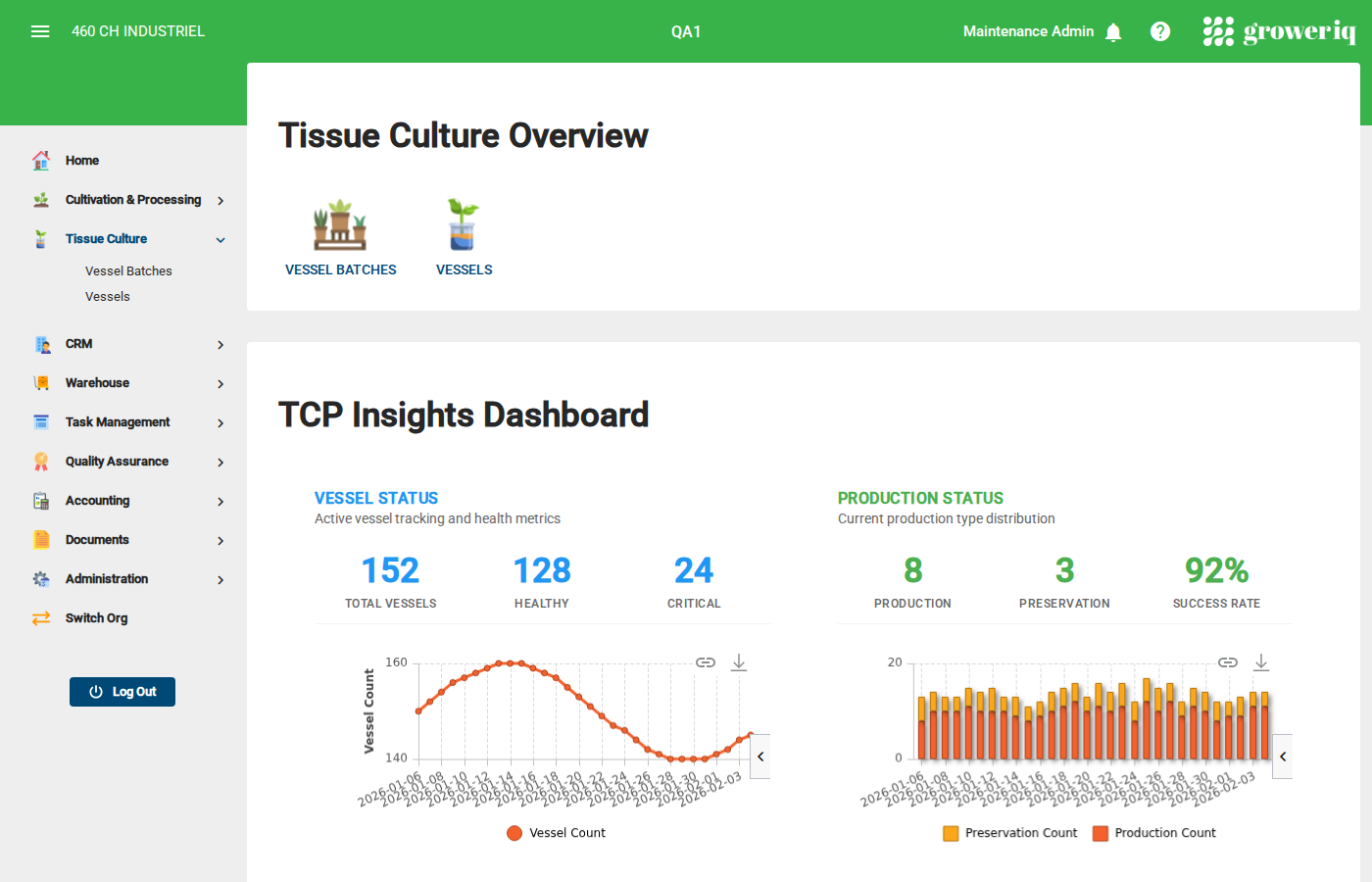
Task: Open the Accounting menu item
Action: click(97, 500)
